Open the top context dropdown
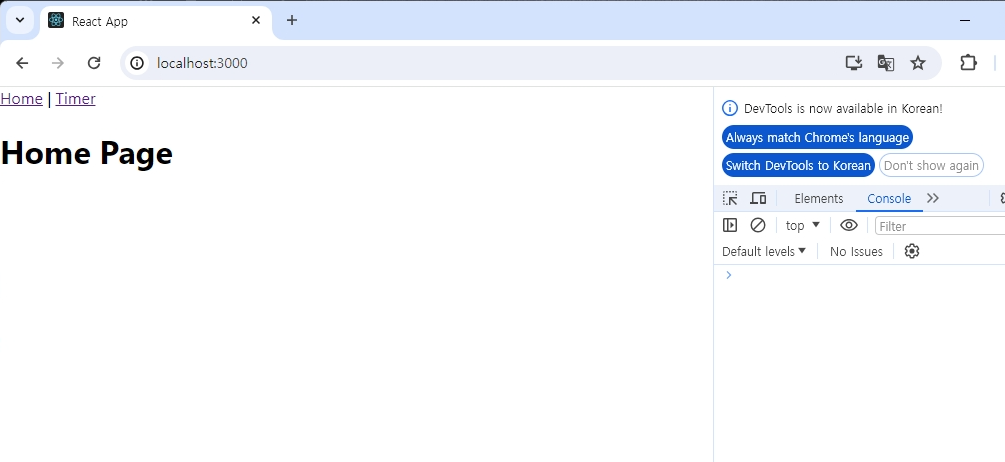This screenshot has height=462, width=1005. [802, 226]
